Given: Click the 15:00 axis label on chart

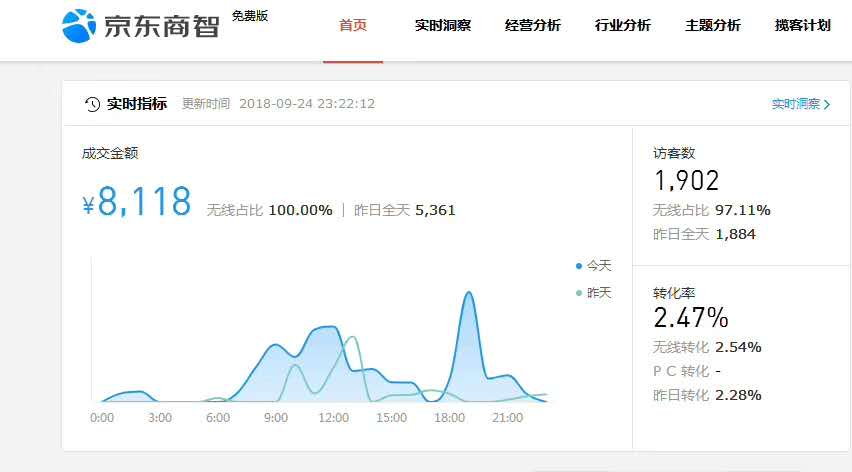Looking at the screenshot, I should (392, 418).
